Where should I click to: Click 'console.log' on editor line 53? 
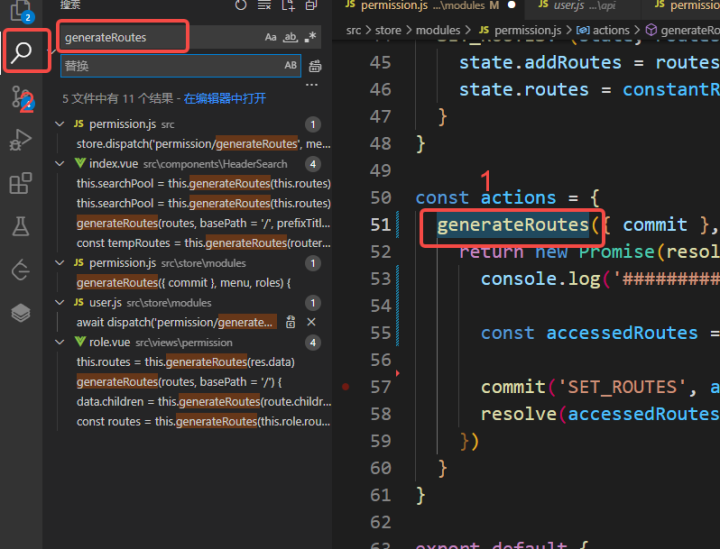pos(540,279)
